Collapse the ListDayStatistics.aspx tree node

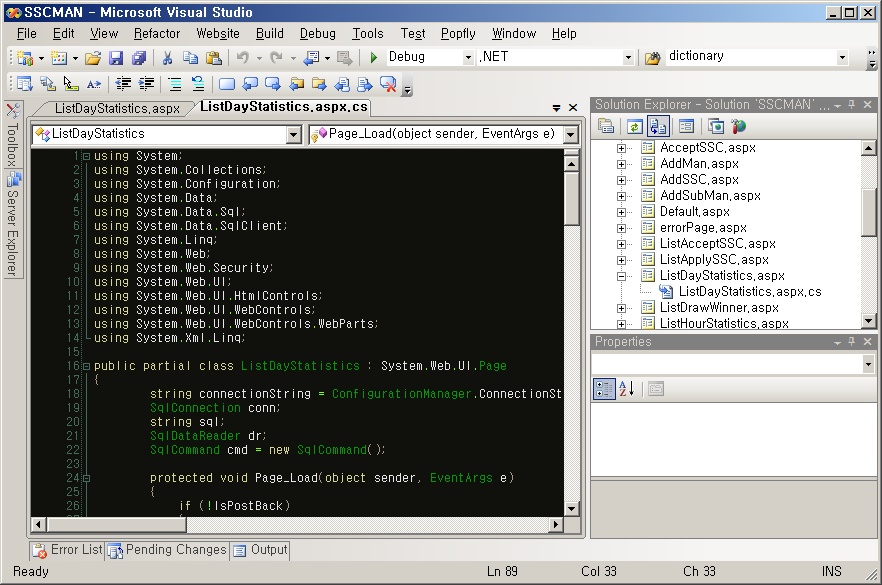[621, 276]
